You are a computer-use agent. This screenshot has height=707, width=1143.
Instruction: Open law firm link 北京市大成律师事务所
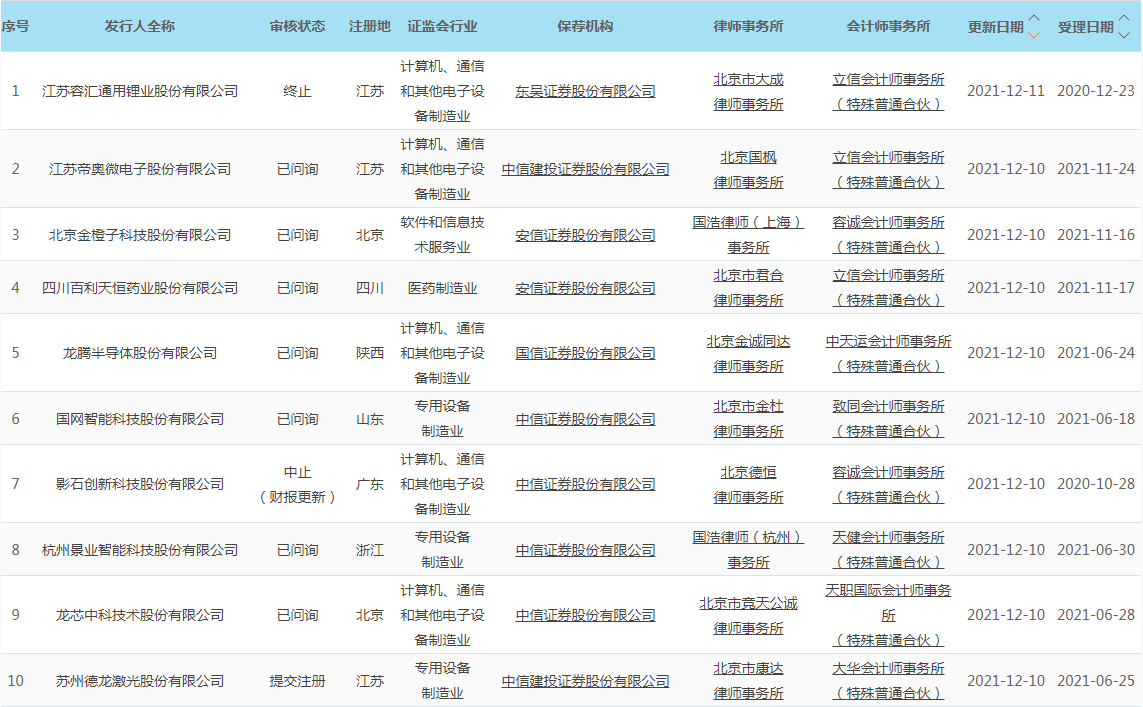click(748, 91)
